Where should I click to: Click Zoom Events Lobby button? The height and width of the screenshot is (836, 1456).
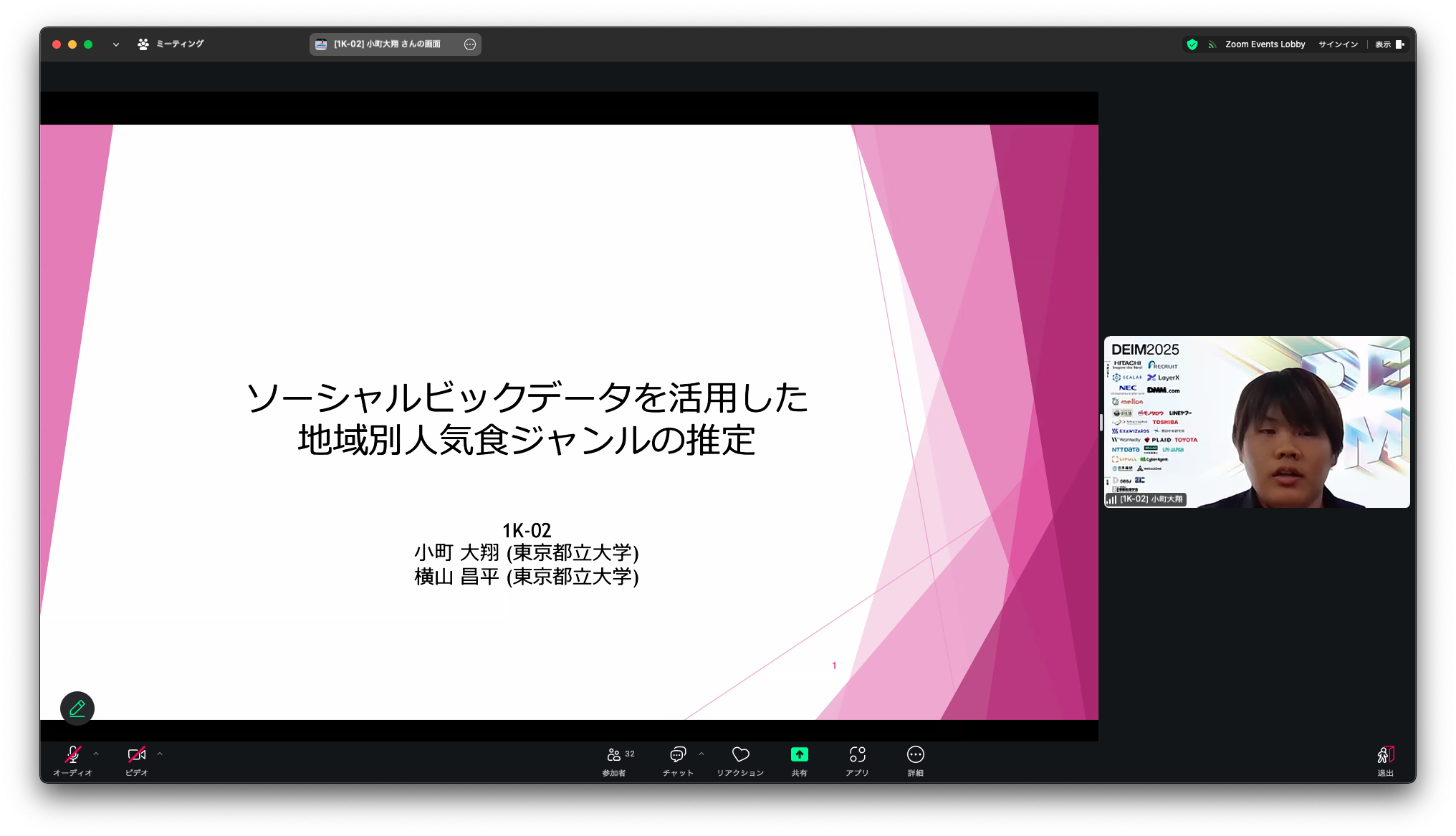[1265, 44]
